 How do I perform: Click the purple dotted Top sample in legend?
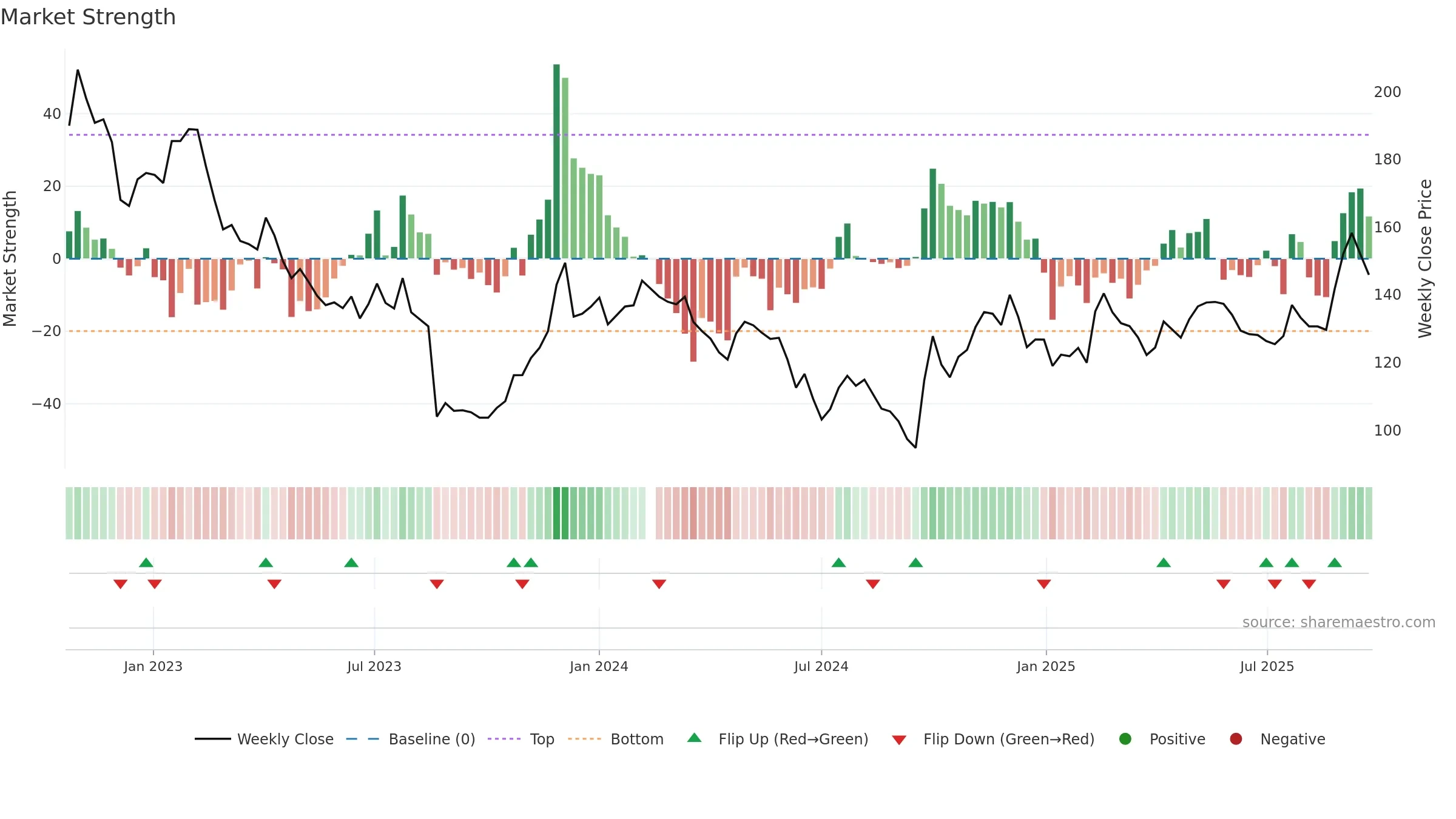point(504,739)
